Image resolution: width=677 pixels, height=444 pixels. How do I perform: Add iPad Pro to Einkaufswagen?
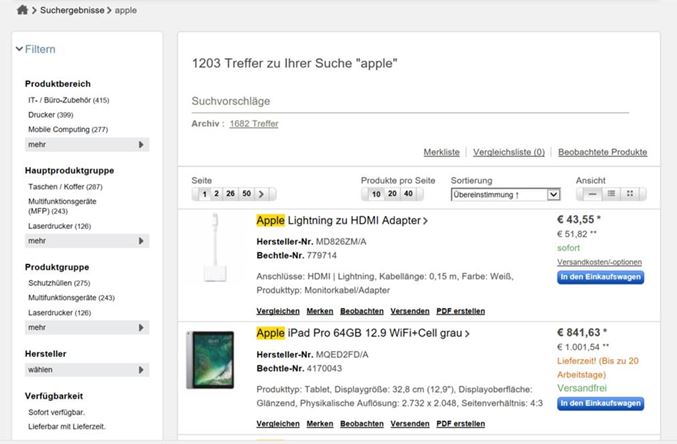click(601, 403)
